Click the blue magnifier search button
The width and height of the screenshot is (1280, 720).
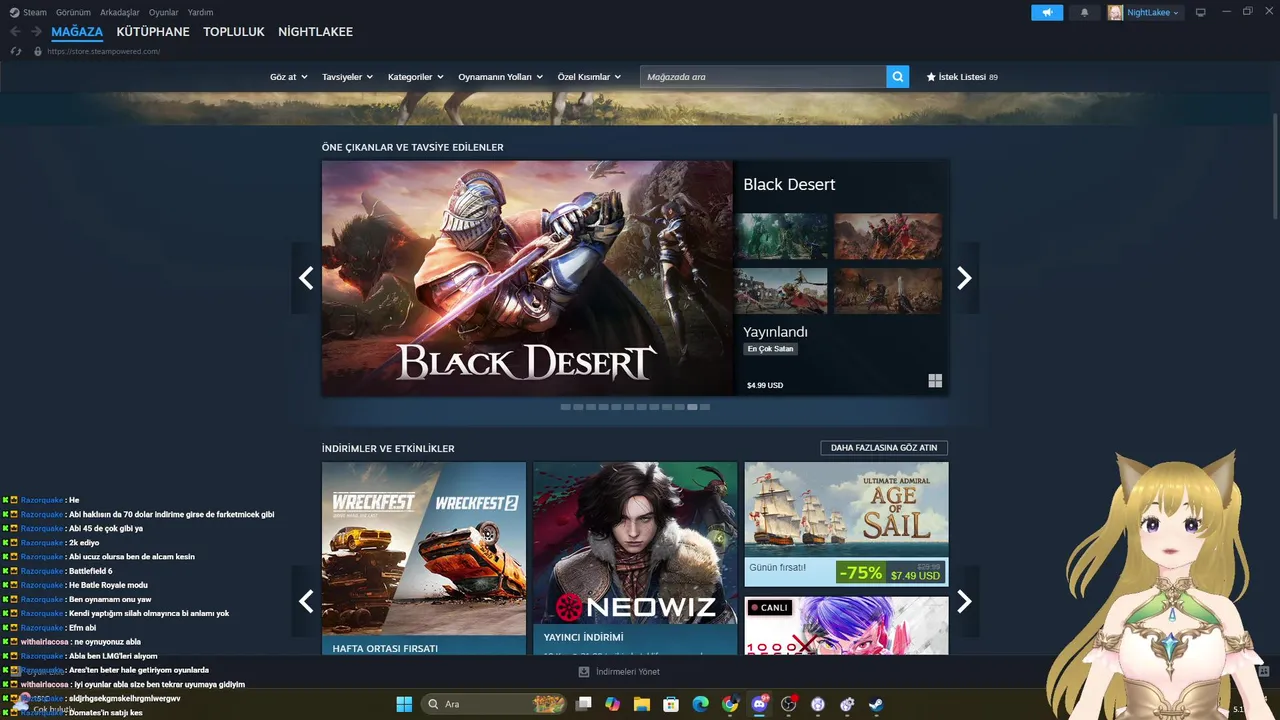point(897,76)
